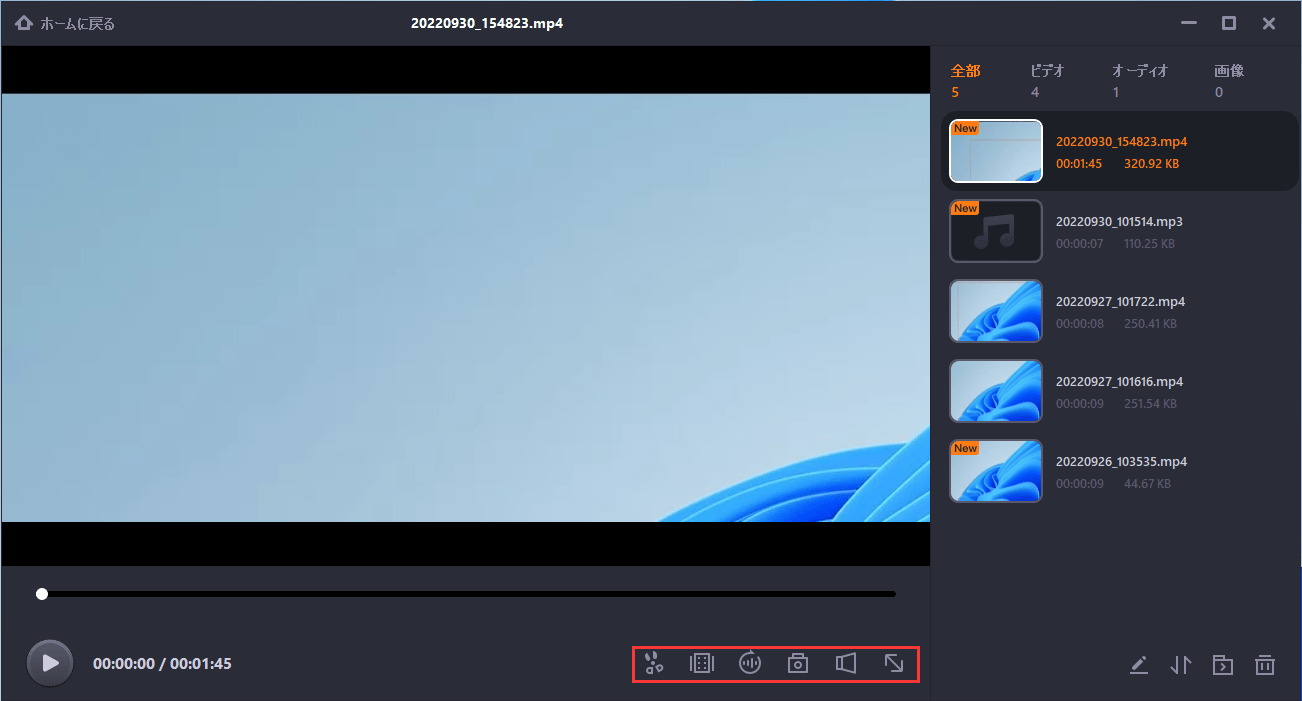This screenshot has height=701, width=1302.
Task: Open the 20220927_101722.mp4 thumbnail
Action: [995, 311]
